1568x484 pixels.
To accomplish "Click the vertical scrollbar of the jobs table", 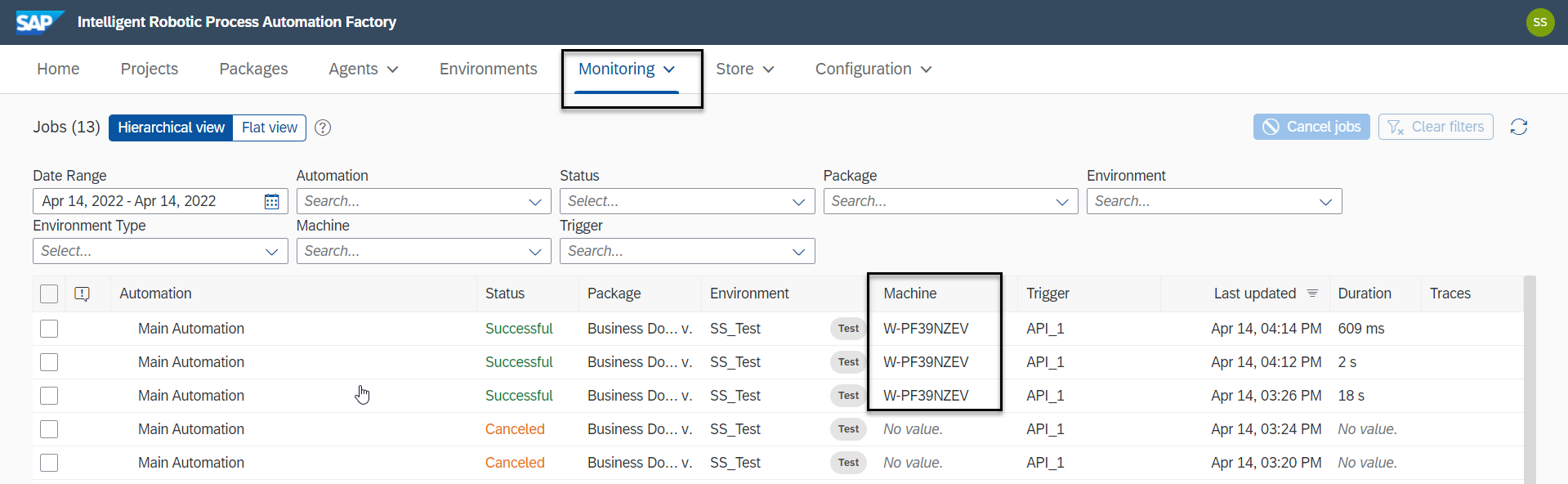I will pyautogui.click(x=1530, y=380).
